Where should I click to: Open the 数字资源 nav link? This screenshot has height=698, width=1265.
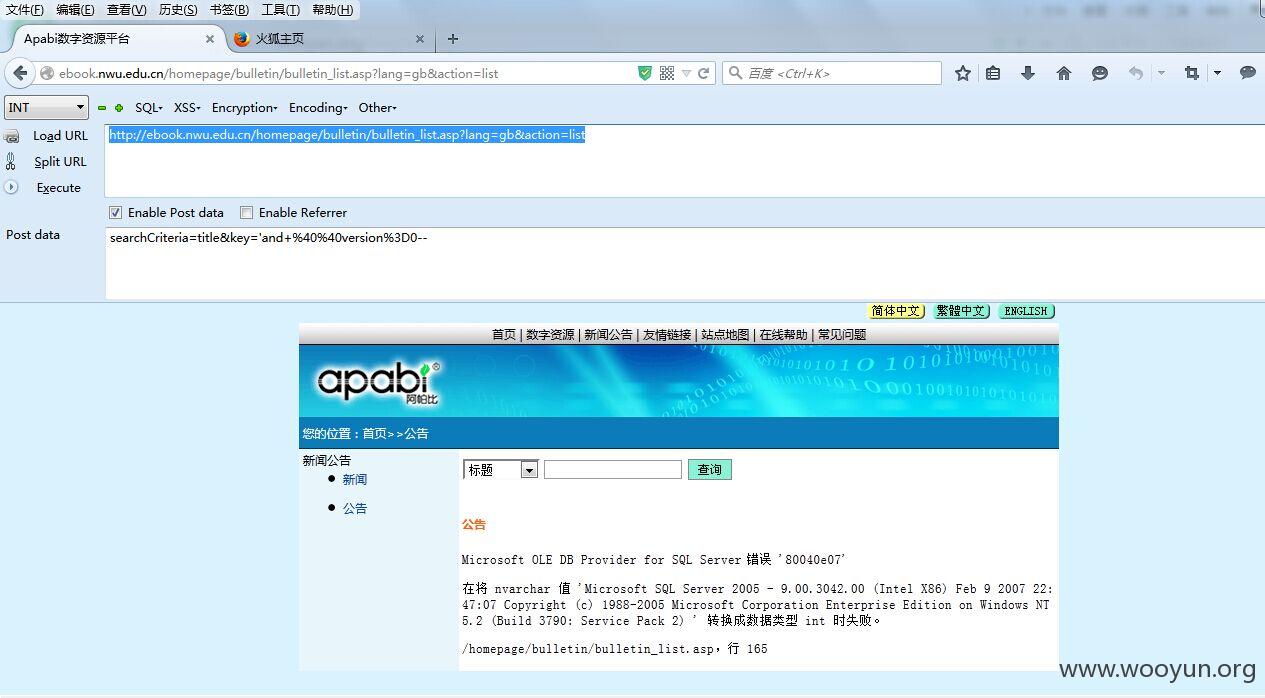[x=550, y=335]
